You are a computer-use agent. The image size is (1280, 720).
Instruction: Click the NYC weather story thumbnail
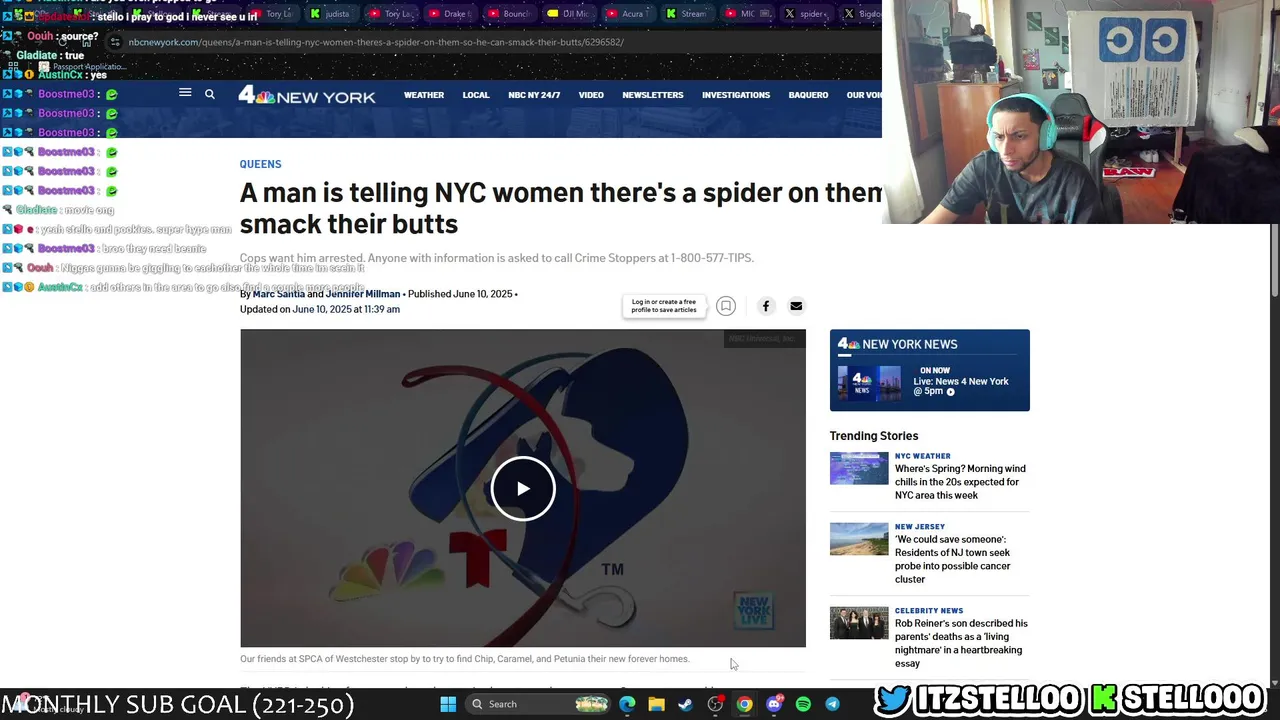coord(859,468)
